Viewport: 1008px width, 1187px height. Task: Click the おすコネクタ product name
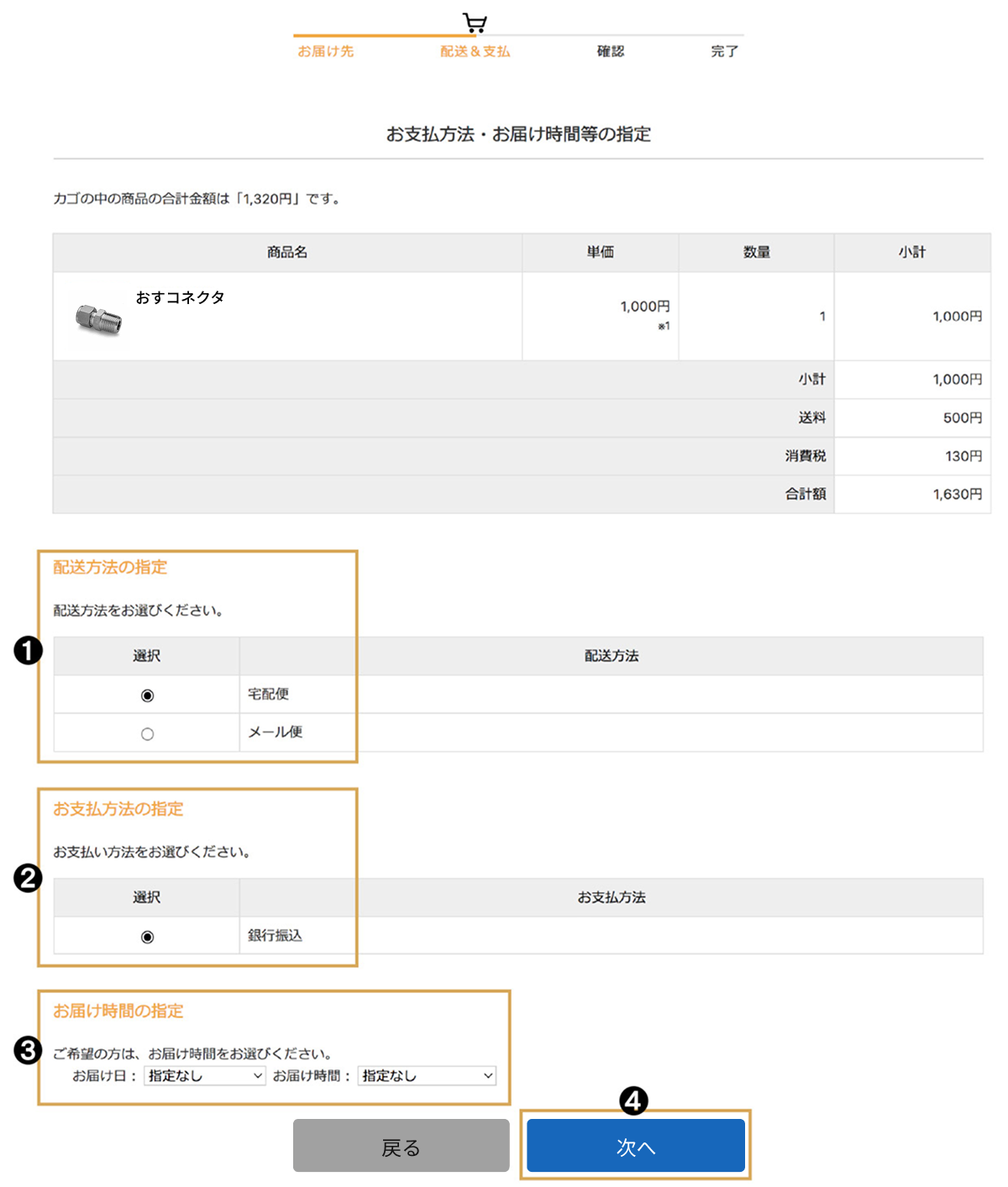tap(181, 297)
